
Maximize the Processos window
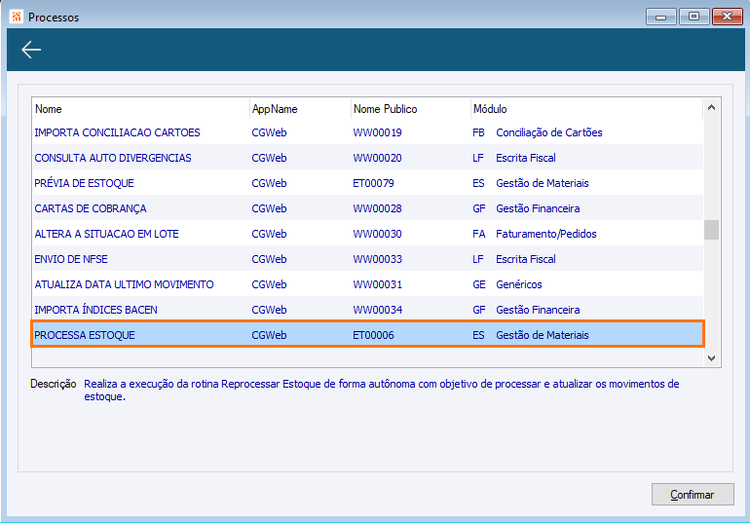click(x=694, y=17)
